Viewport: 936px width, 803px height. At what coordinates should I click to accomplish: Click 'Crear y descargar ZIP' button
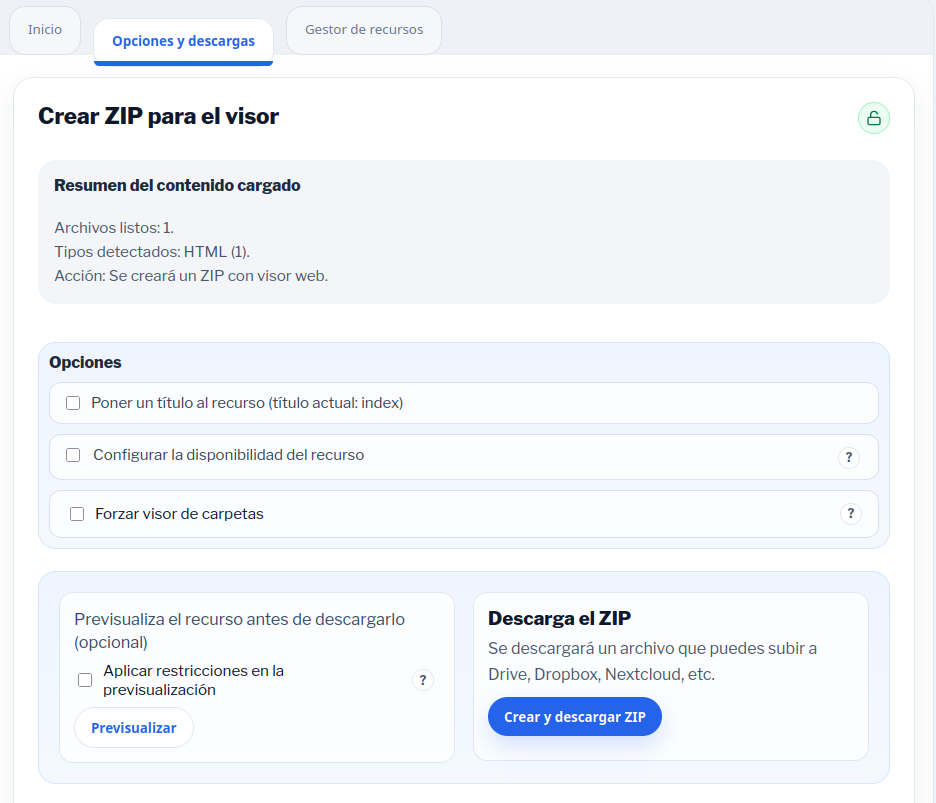pos(575,717)
